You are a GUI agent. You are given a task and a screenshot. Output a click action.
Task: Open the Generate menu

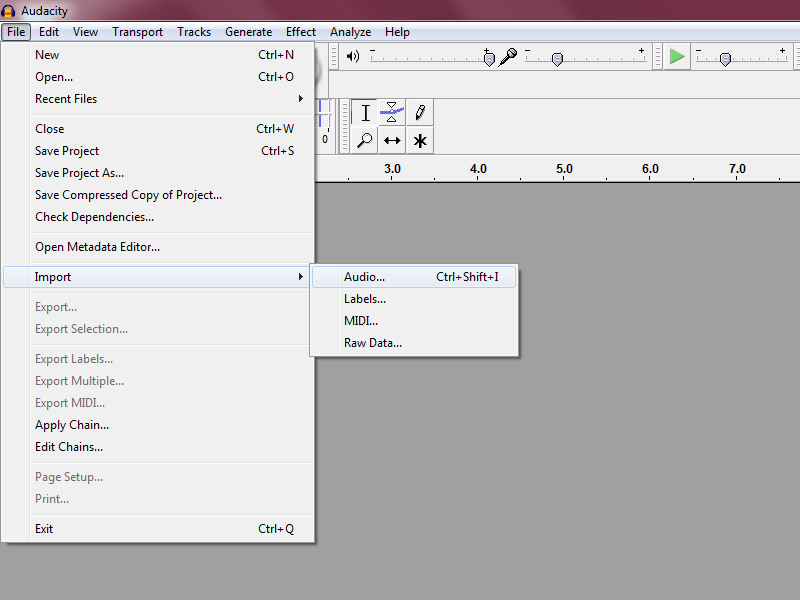coord(248,32)
